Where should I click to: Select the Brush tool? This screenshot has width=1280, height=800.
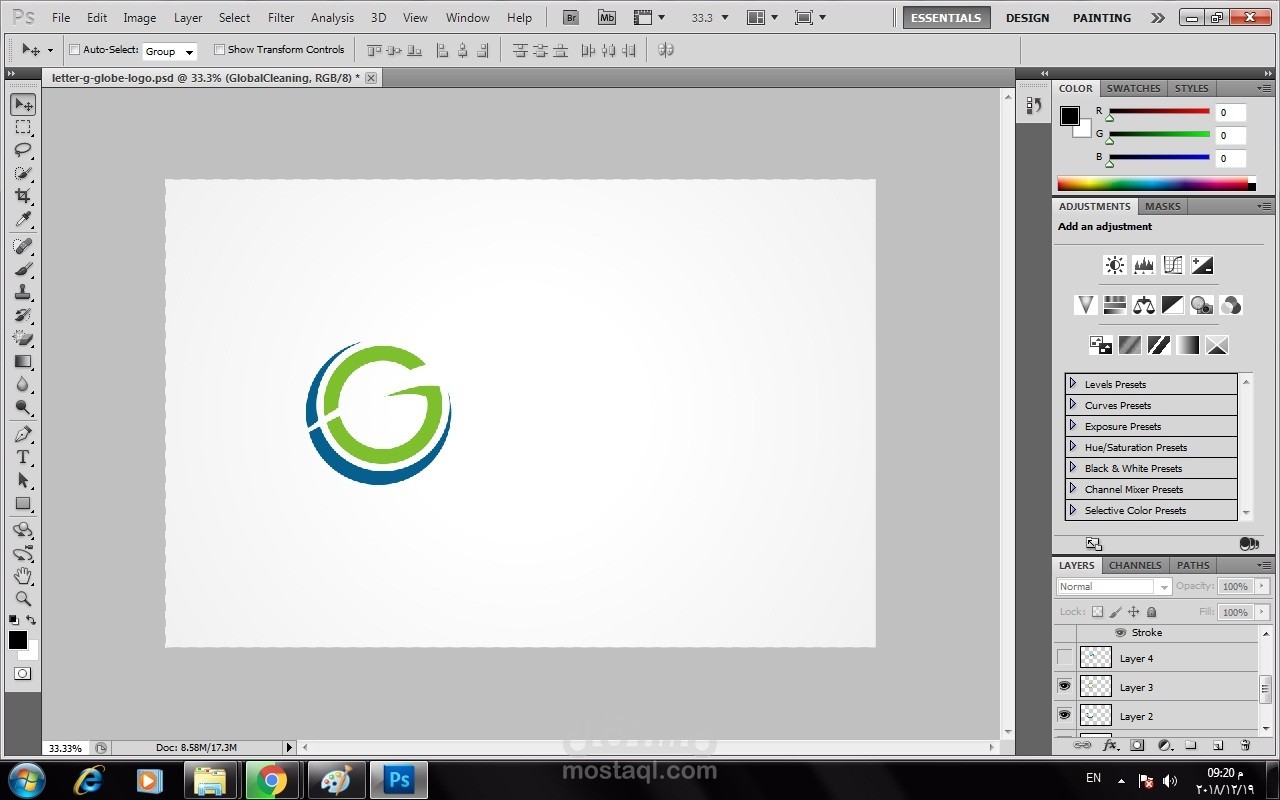click(x=23, y=269)
